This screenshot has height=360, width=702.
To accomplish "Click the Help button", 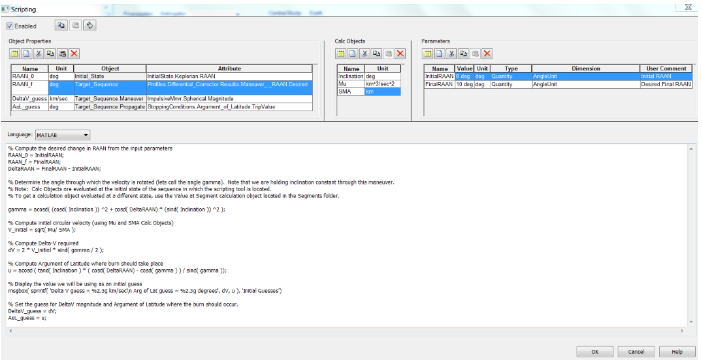I will [x=677, y=352].
